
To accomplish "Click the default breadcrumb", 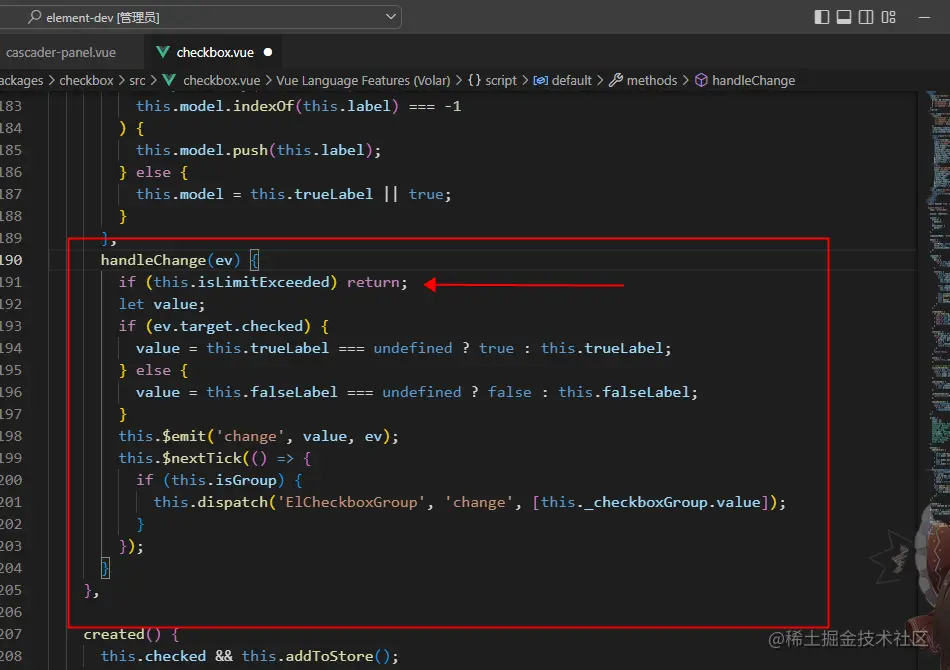I will click(571, 81).
